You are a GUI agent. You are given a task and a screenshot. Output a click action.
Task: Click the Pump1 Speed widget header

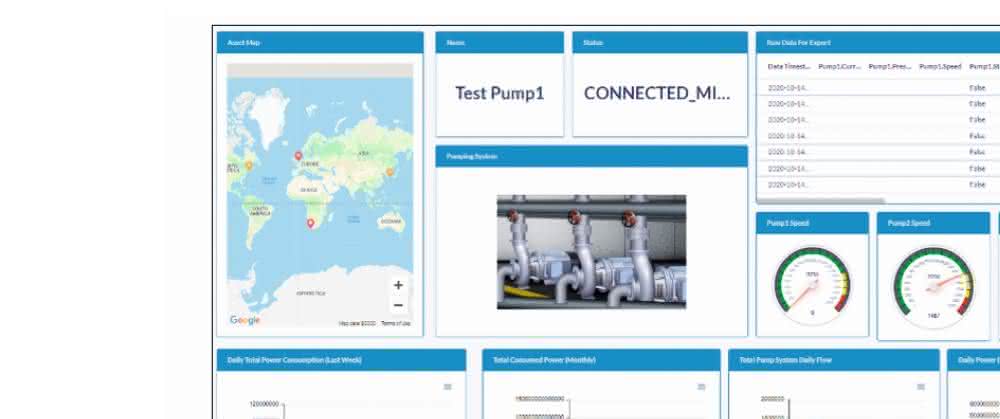(x=812, y=223)
